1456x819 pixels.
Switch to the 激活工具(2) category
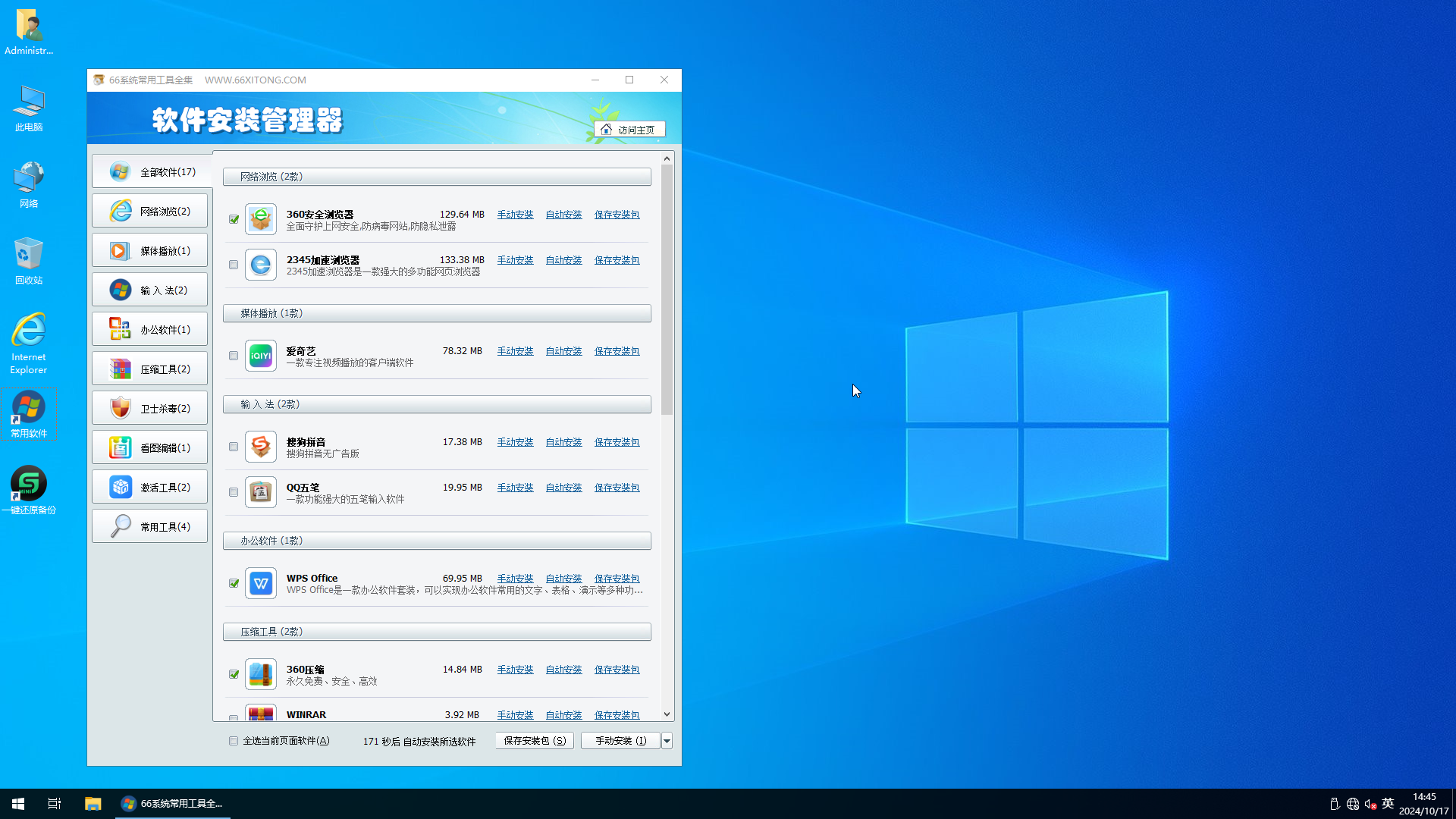(149, 488)
